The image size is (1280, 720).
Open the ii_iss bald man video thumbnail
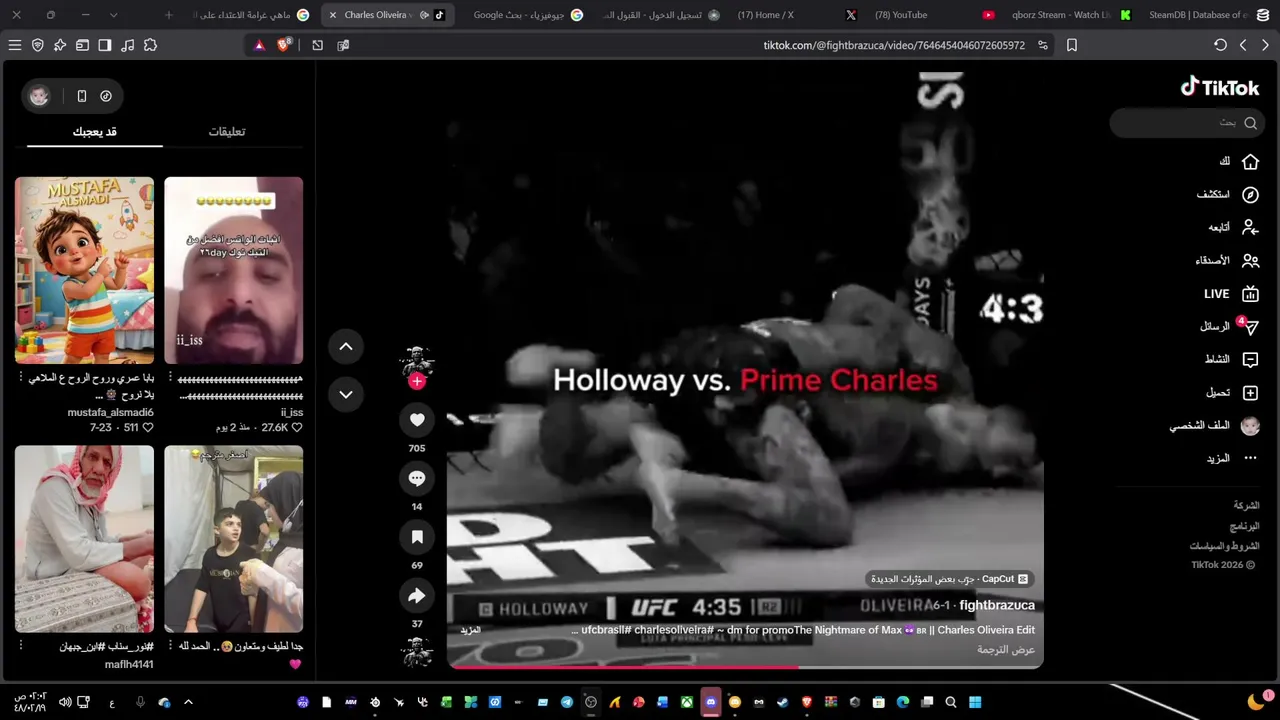pos(233,270)
